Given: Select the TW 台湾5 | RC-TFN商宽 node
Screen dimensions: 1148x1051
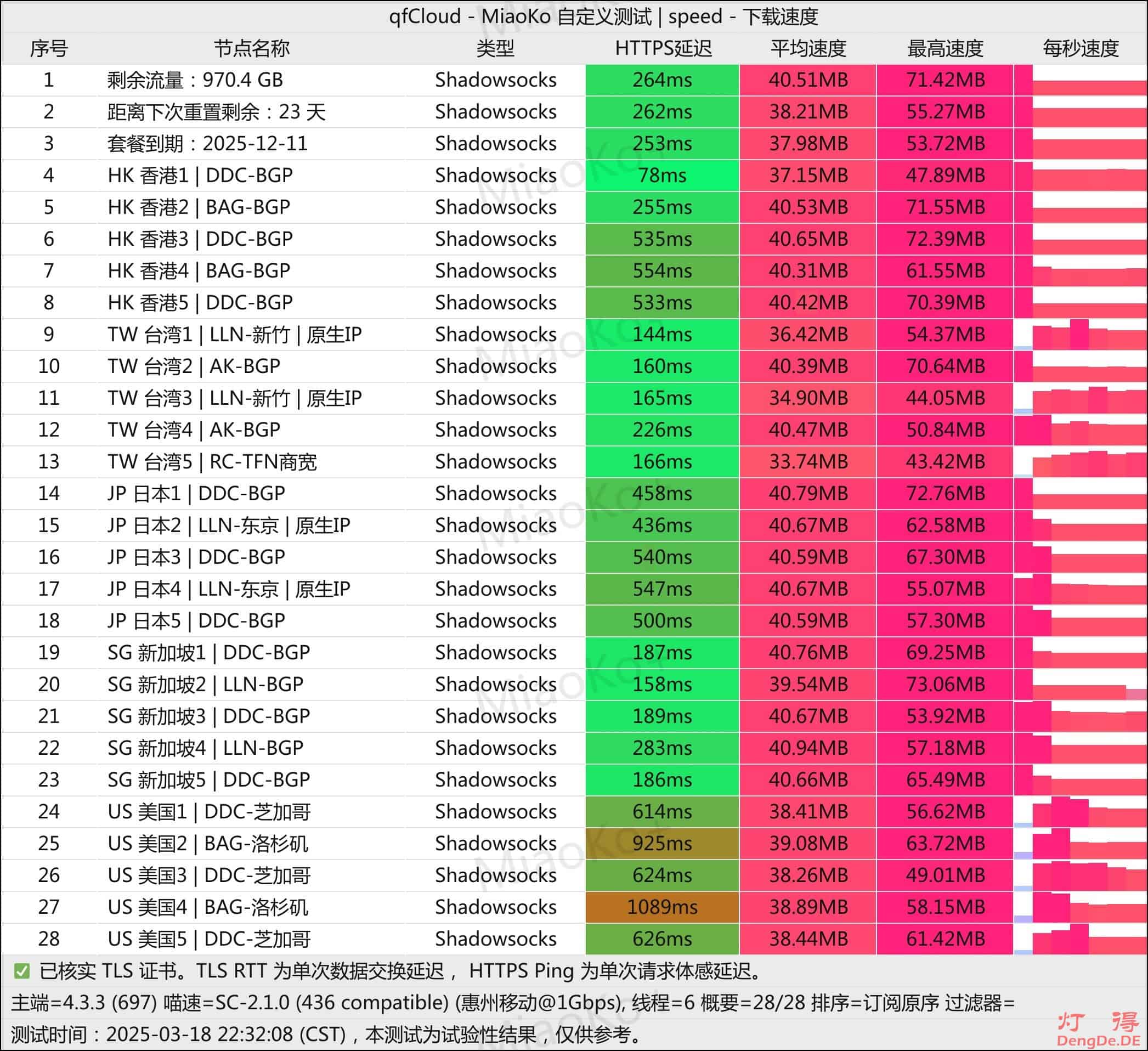Looking at the screenshot, I should pyautogui.click(x=212, y=462).
